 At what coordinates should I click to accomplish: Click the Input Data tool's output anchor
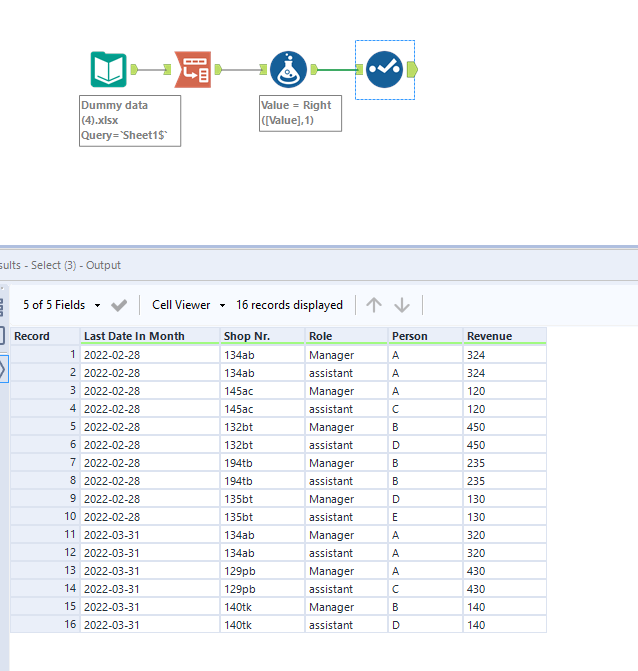pyautogui.click(x=137, y=69)
